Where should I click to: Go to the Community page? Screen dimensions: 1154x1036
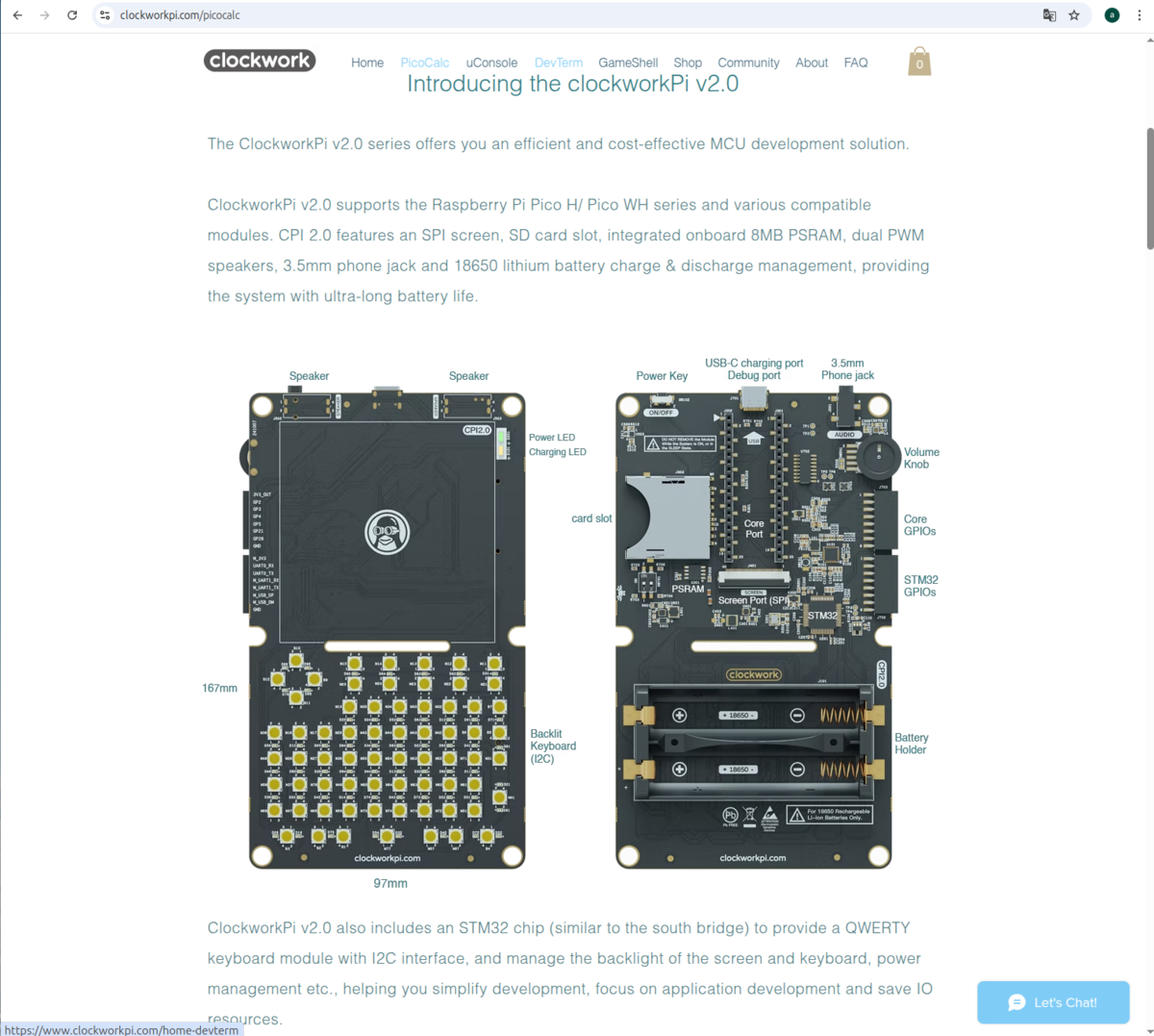748,63
